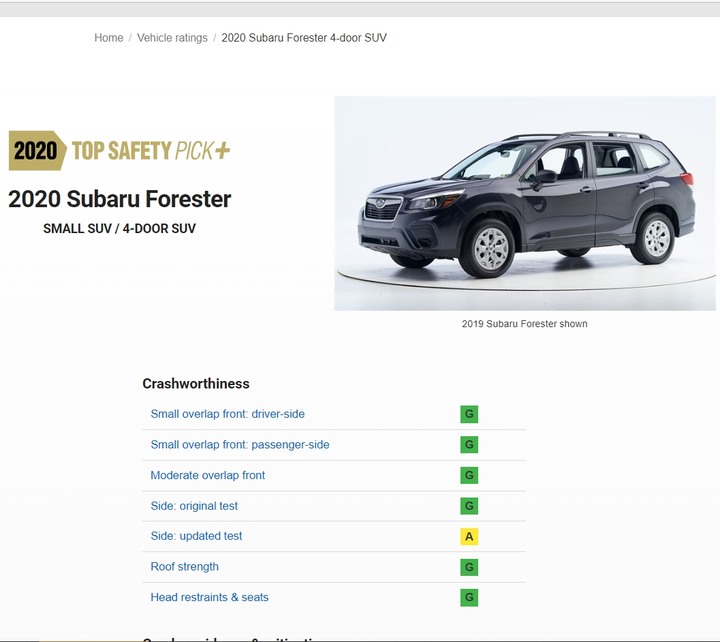Open the Vehicle ratings breadcrumb link
The image size is (720, 642).
(172, 38)
